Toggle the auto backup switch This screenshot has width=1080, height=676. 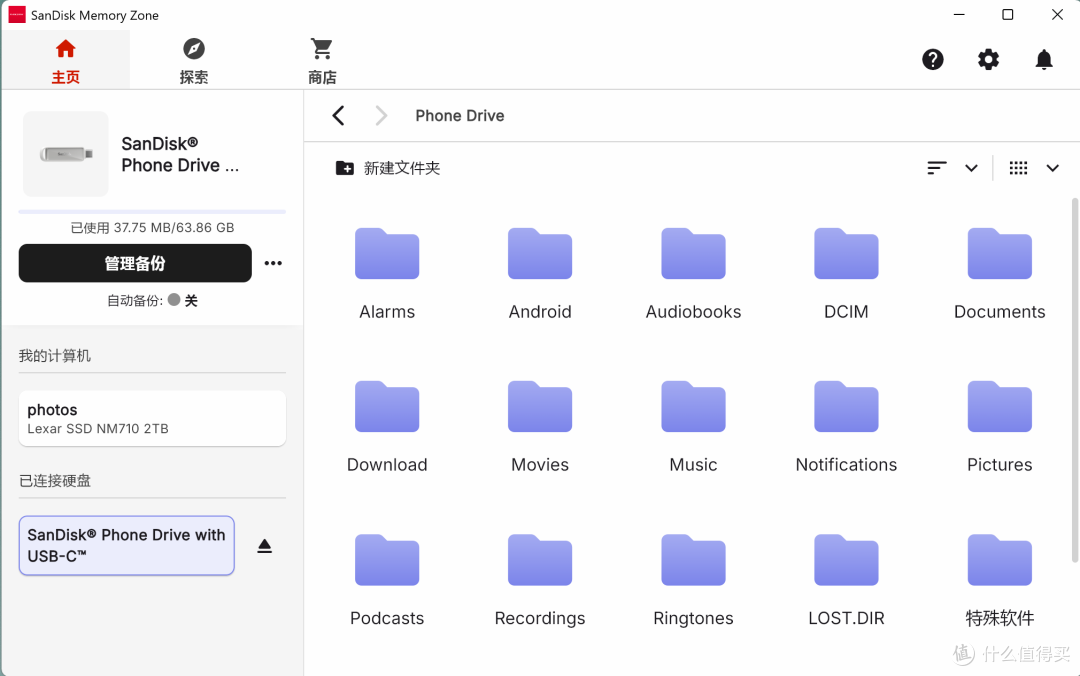(174, 300)
